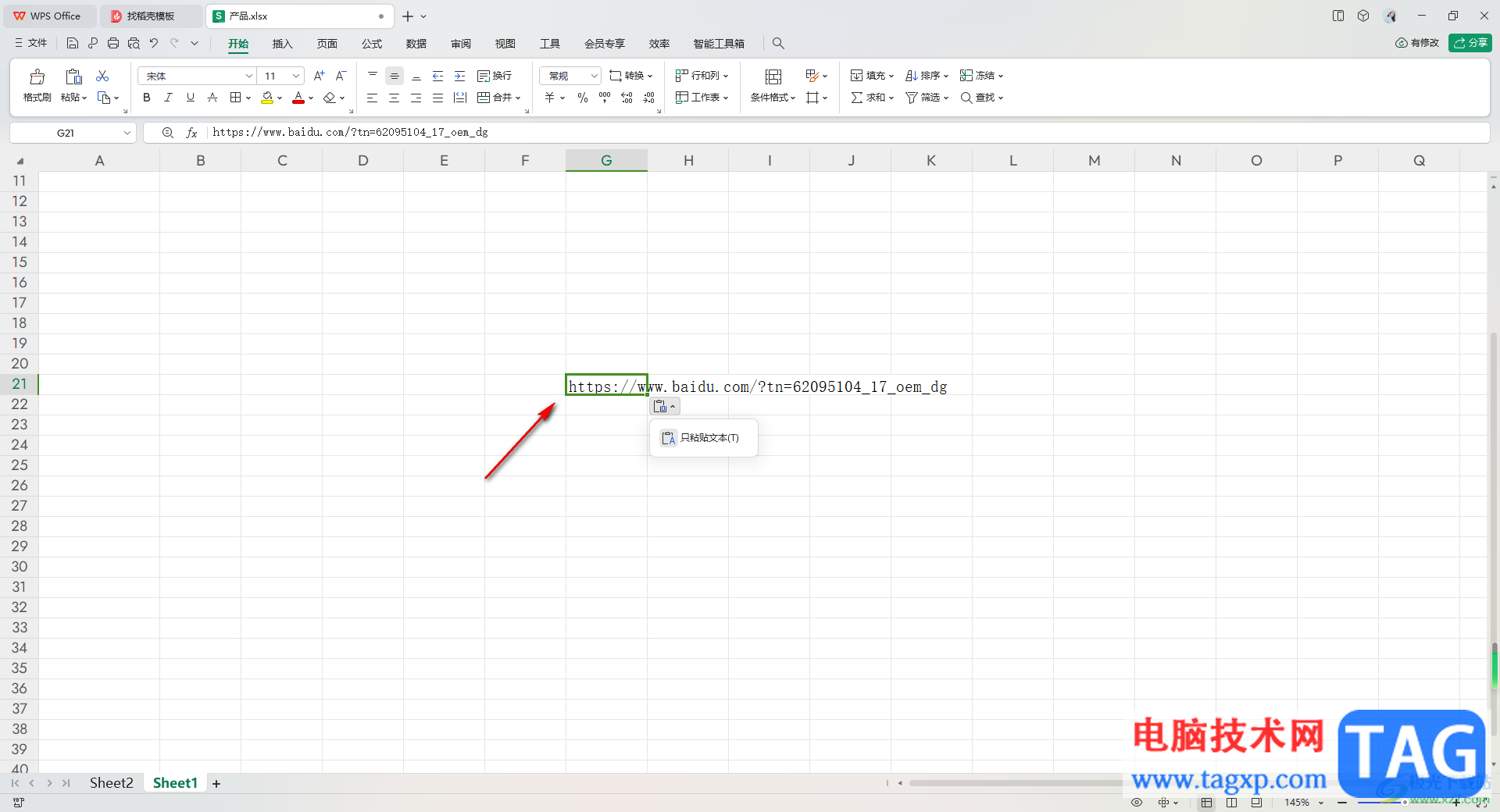Click the Format Painter brush icon

(x=37, y=77)
